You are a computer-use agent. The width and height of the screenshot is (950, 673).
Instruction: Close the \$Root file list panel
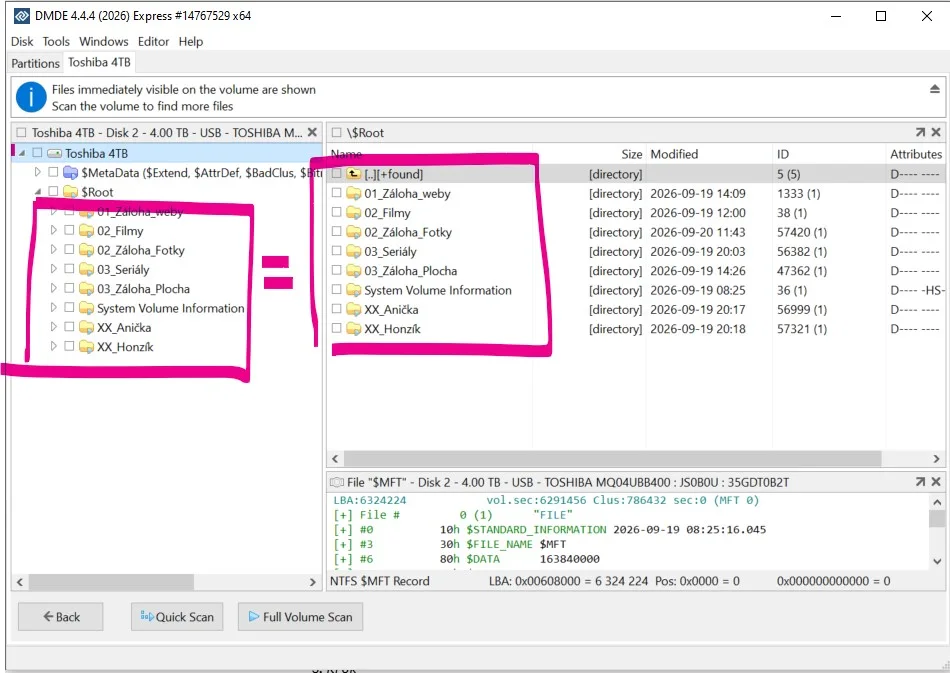coord(936,132)
